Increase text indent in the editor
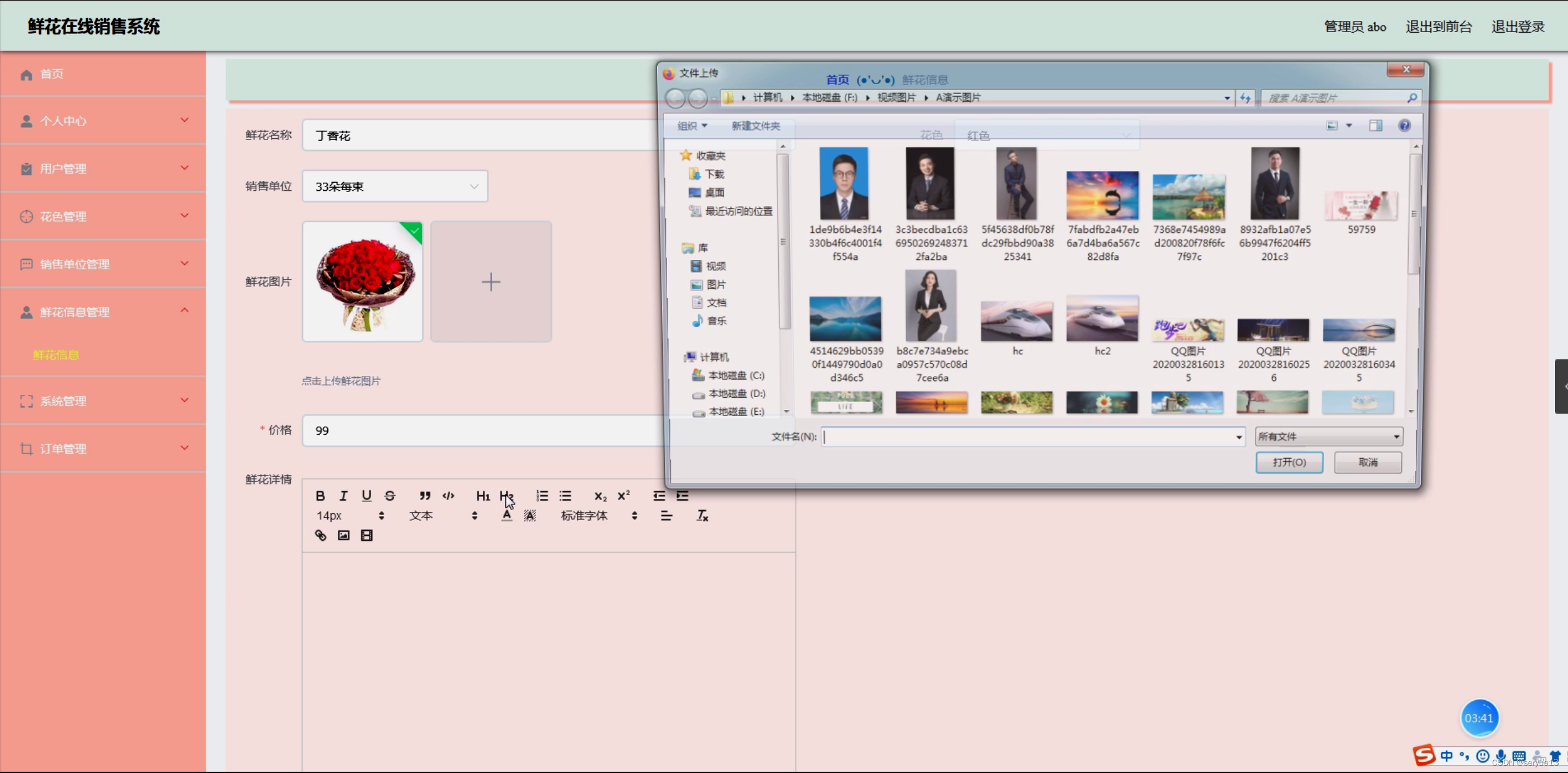Image resolution: width=1568 pixels, height=773 pixels. (x=682, y=496)
